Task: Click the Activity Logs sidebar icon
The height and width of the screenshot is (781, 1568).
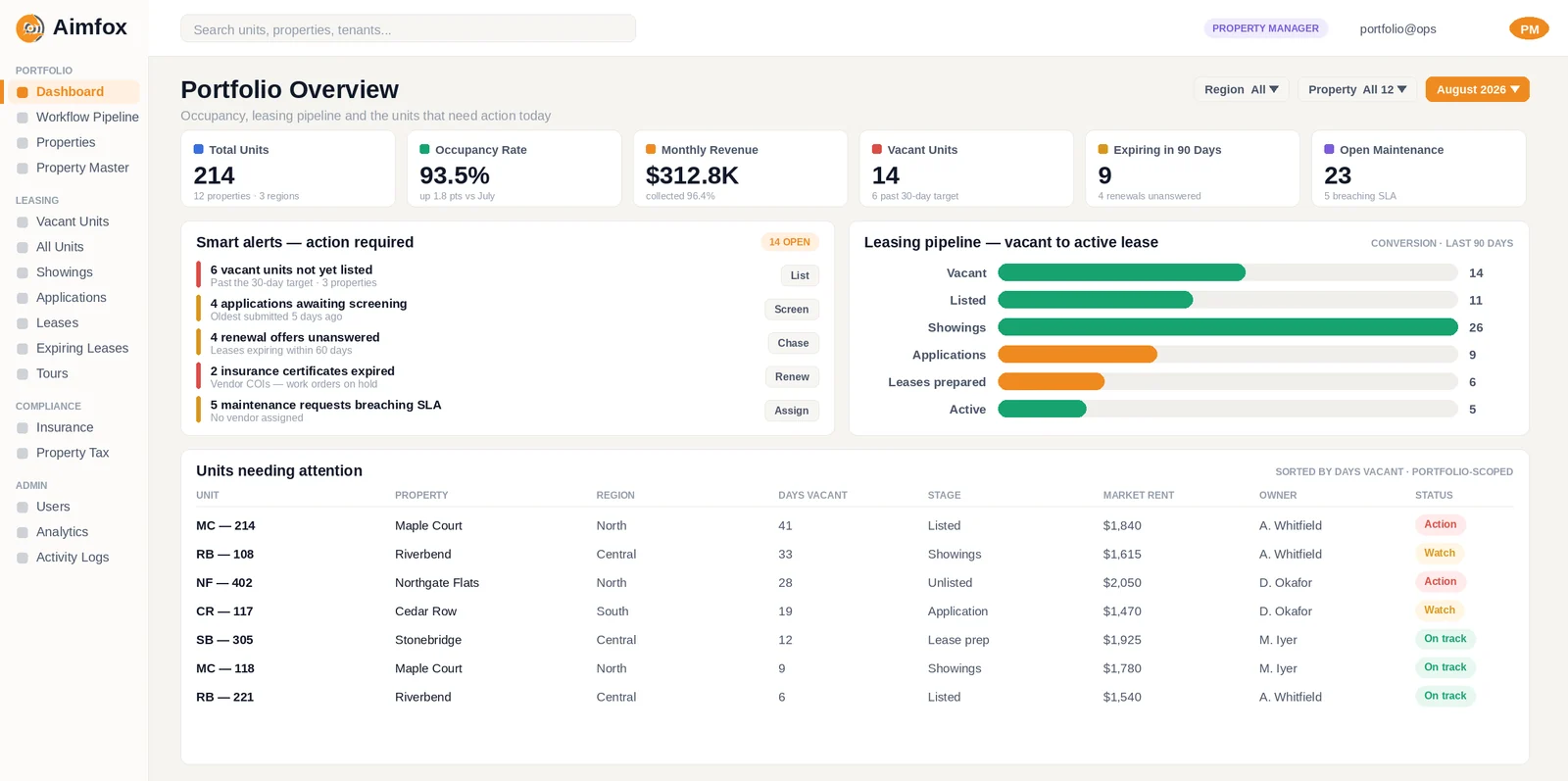Action: (23, 558)
